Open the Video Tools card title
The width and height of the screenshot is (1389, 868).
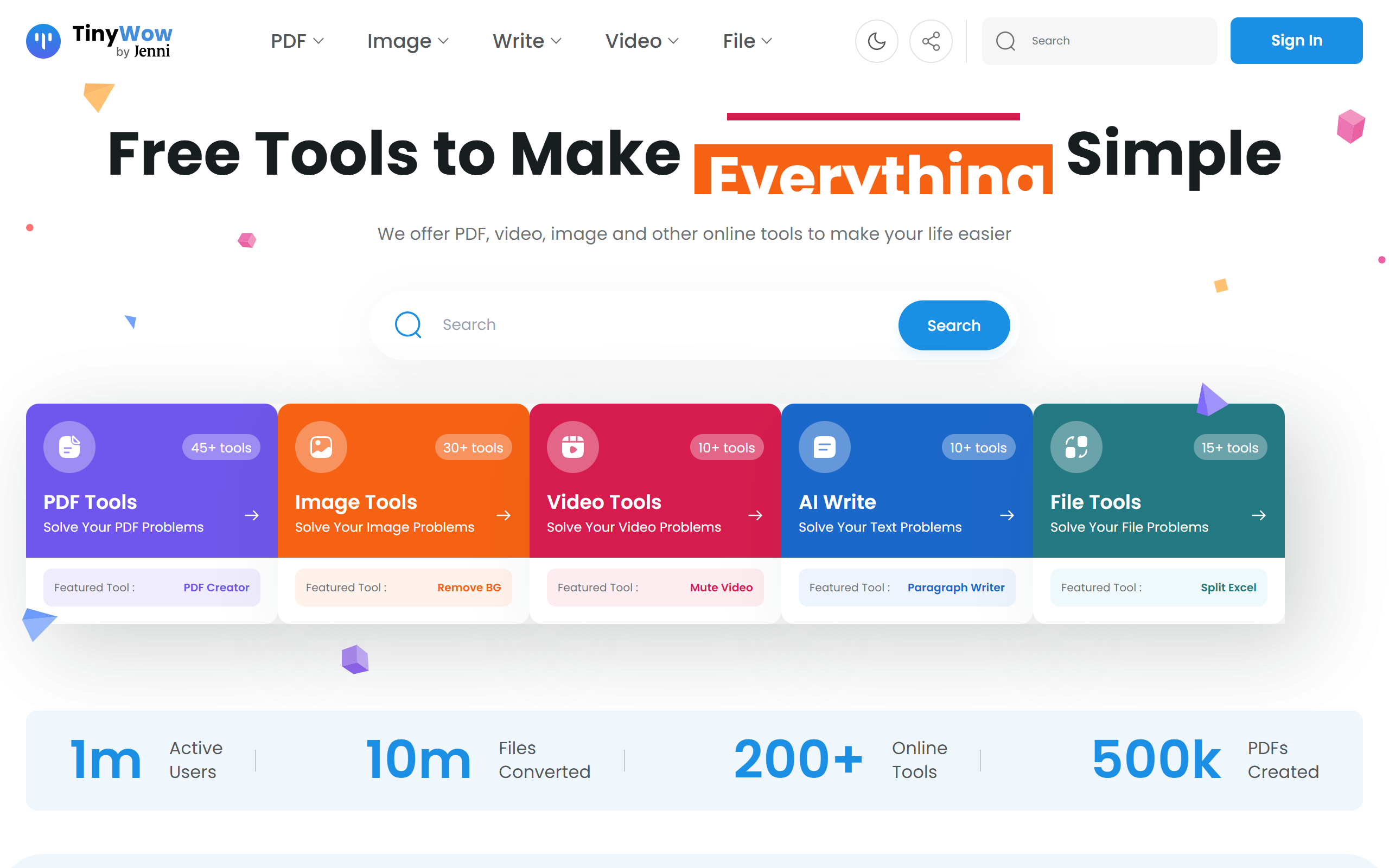click(x=604, y=502)
